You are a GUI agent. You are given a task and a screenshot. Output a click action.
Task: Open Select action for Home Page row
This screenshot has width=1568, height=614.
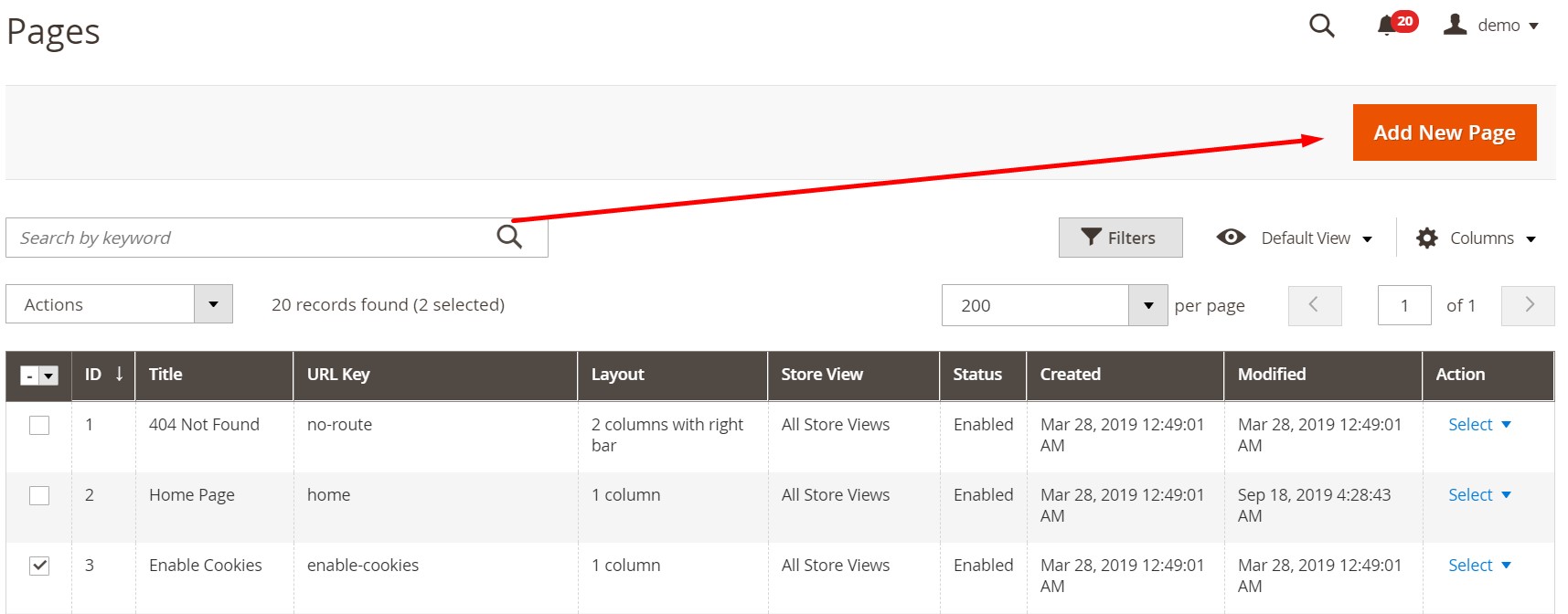[1478, 495]
